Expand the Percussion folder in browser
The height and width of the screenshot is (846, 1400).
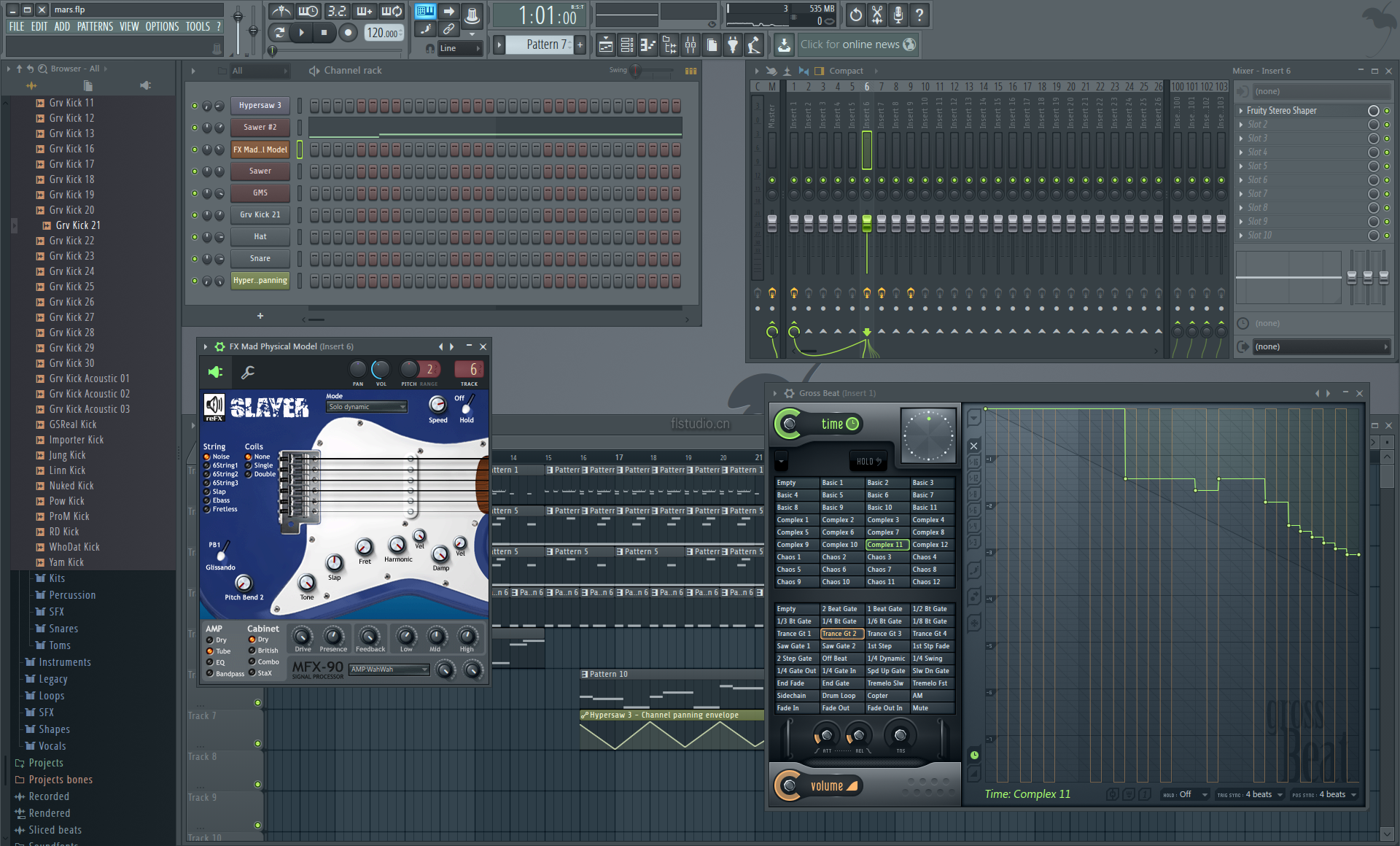(x=72, y=595)
